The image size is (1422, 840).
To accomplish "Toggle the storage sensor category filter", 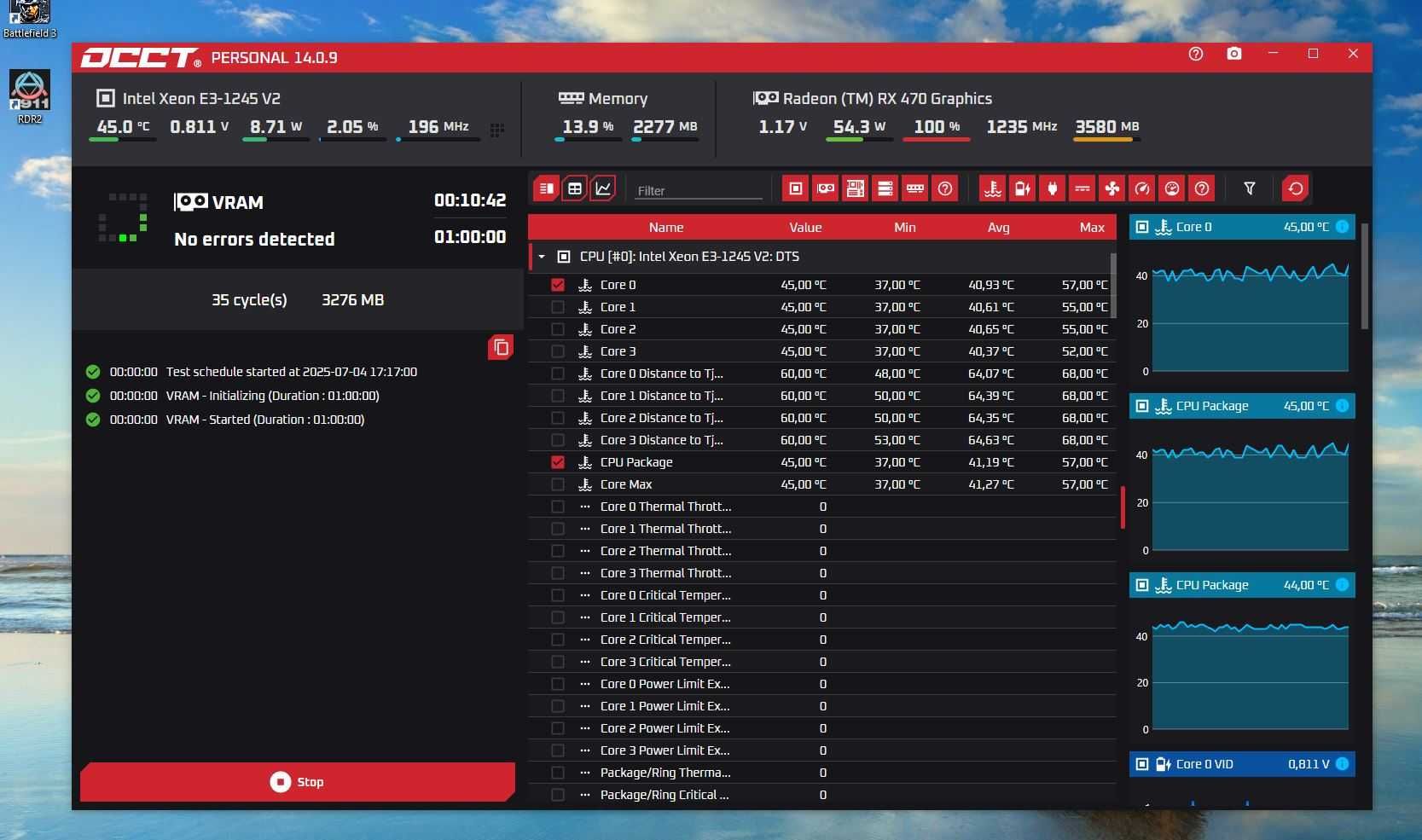I will [885, 188].
